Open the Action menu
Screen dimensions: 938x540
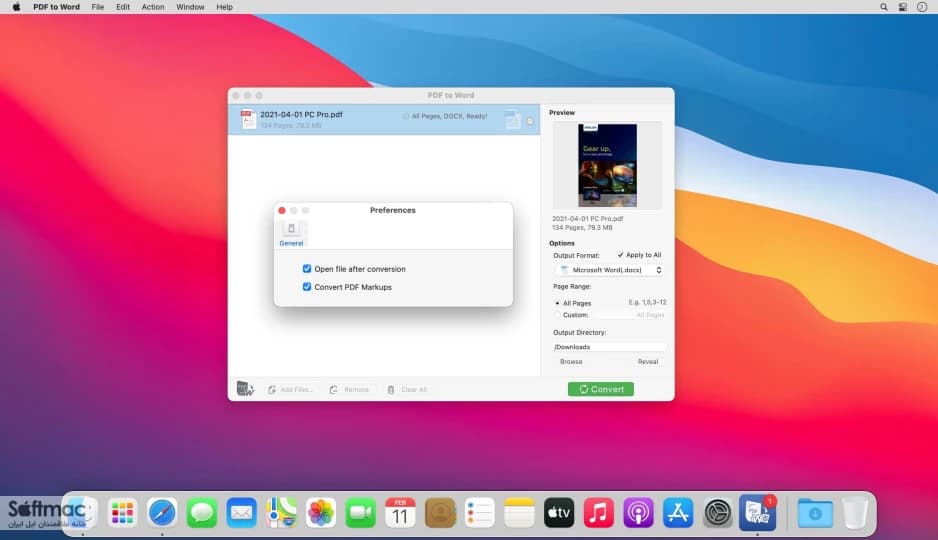coord(153,7)
